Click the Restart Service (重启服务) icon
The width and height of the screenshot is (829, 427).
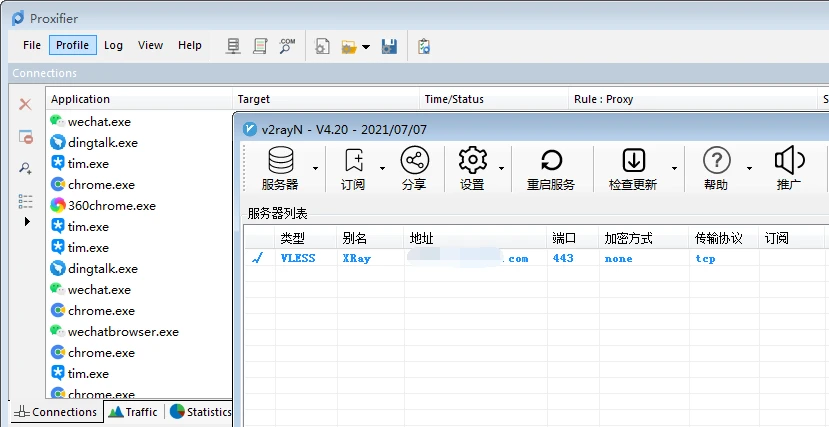click(x=551, y=160)
